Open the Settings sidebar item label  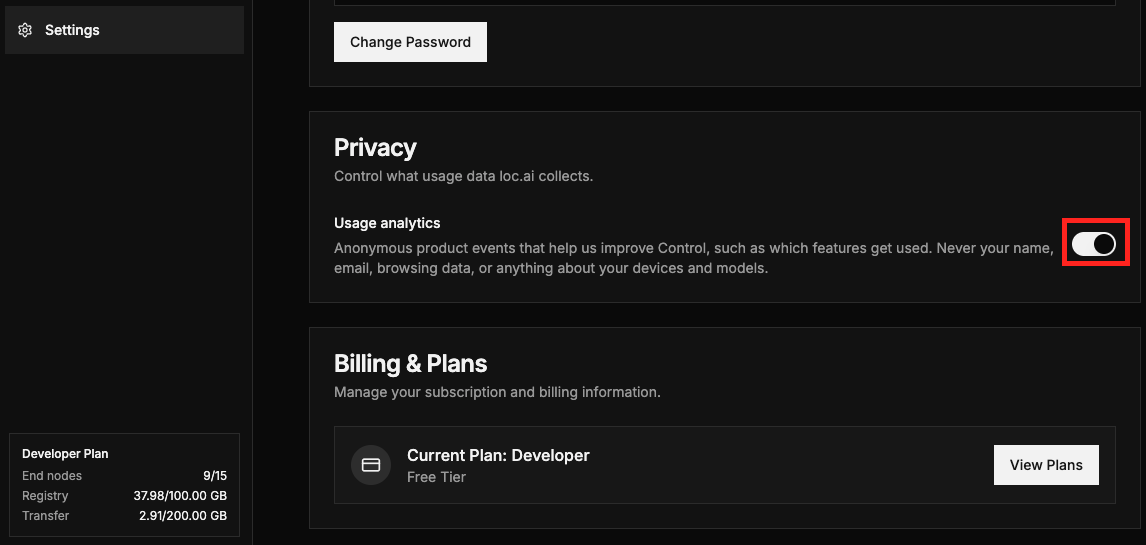click(72, 30)
